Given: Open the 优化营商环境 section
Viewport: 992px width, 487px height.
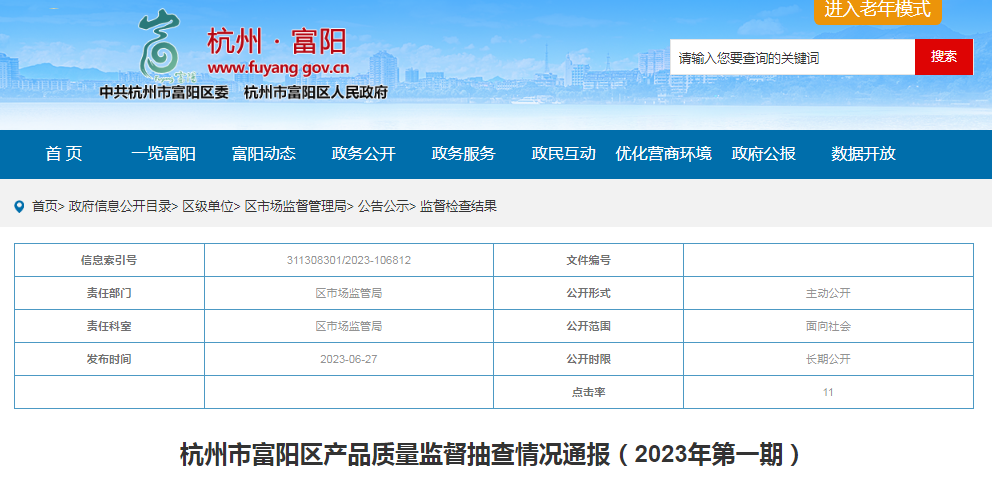Looking at the screenshot, I should pyautogui.click(x=664, y=154).
